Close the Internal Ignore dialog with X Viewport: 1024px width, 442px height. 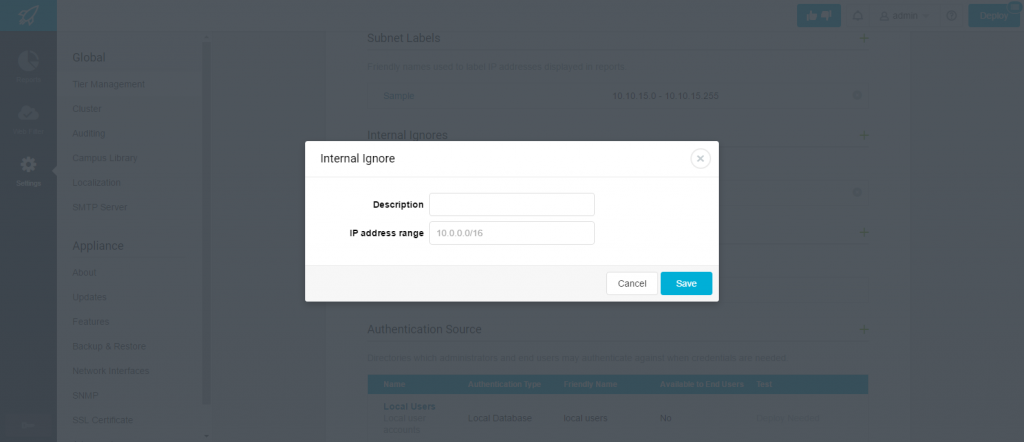pos(700,159)
